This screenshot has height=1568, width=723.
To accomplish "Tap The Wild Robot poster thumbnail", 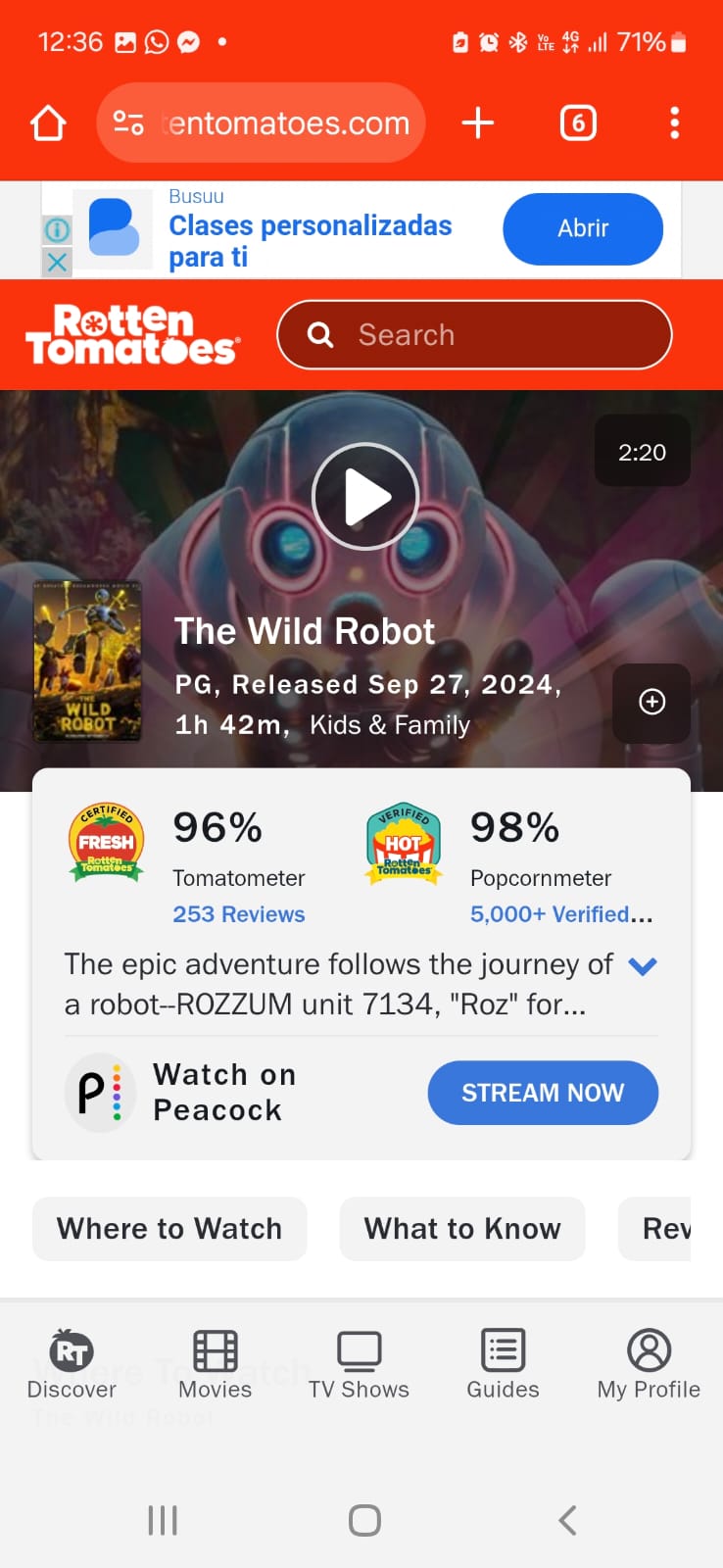I will tap(88, 661).
